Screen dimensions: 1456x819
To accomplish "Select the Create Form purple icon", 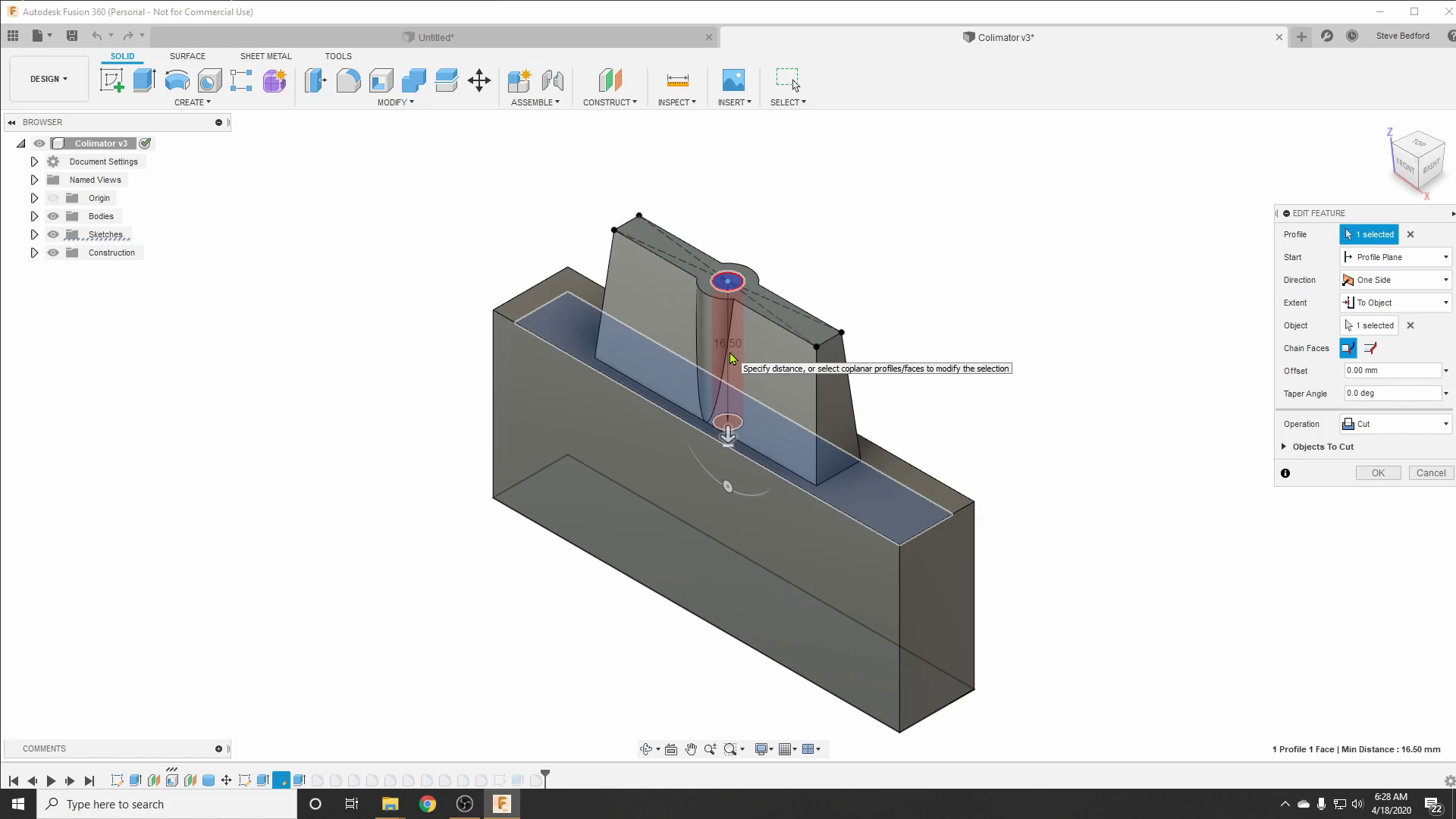I will coord(275,80).
